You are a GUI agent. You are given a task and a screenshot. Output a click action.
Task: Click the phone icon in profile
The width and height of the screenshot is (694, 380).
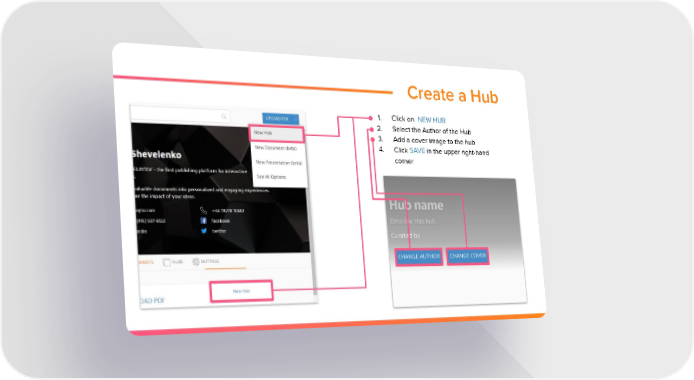point(203,210)
